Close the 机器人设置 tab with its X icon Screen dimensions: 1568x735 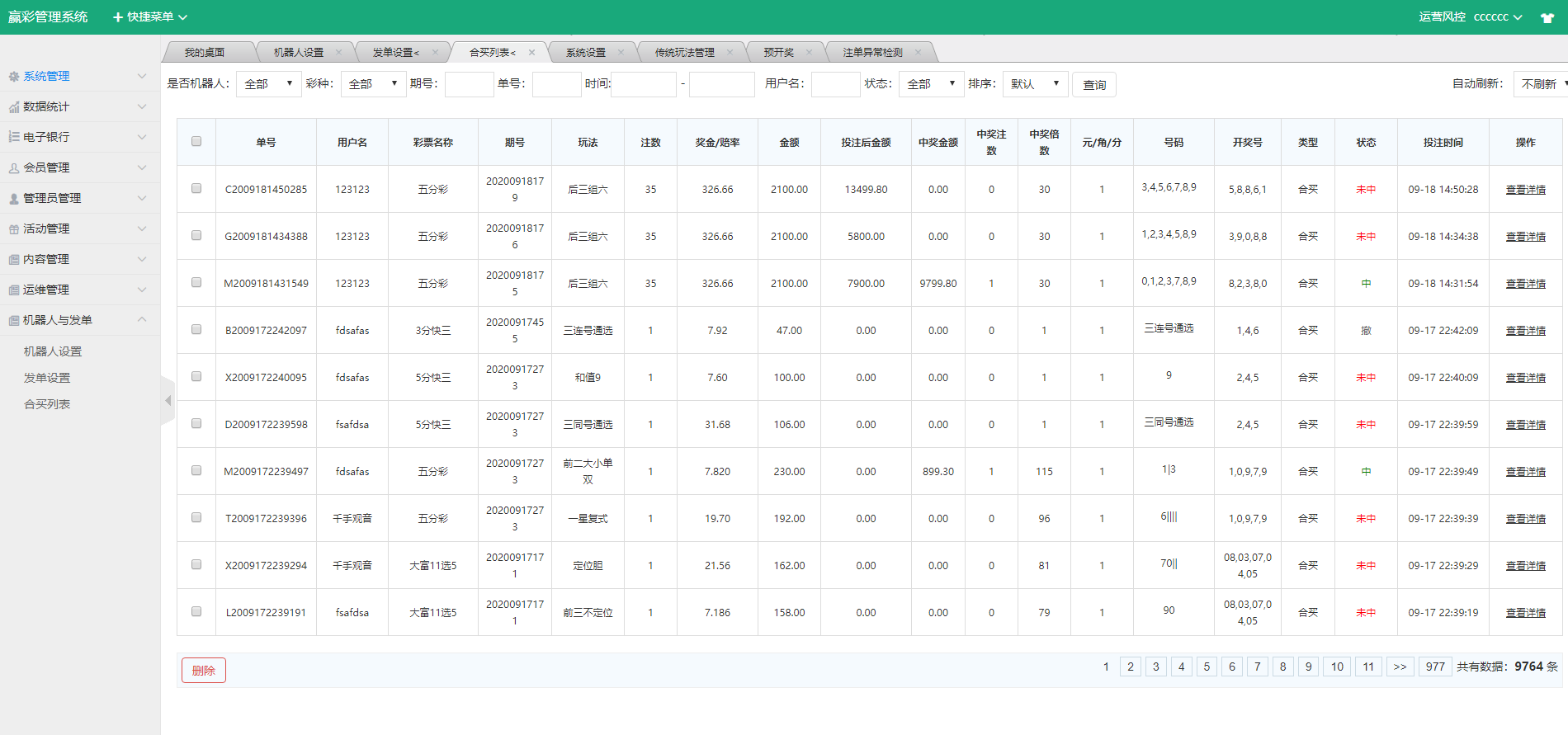pos(338,52)
